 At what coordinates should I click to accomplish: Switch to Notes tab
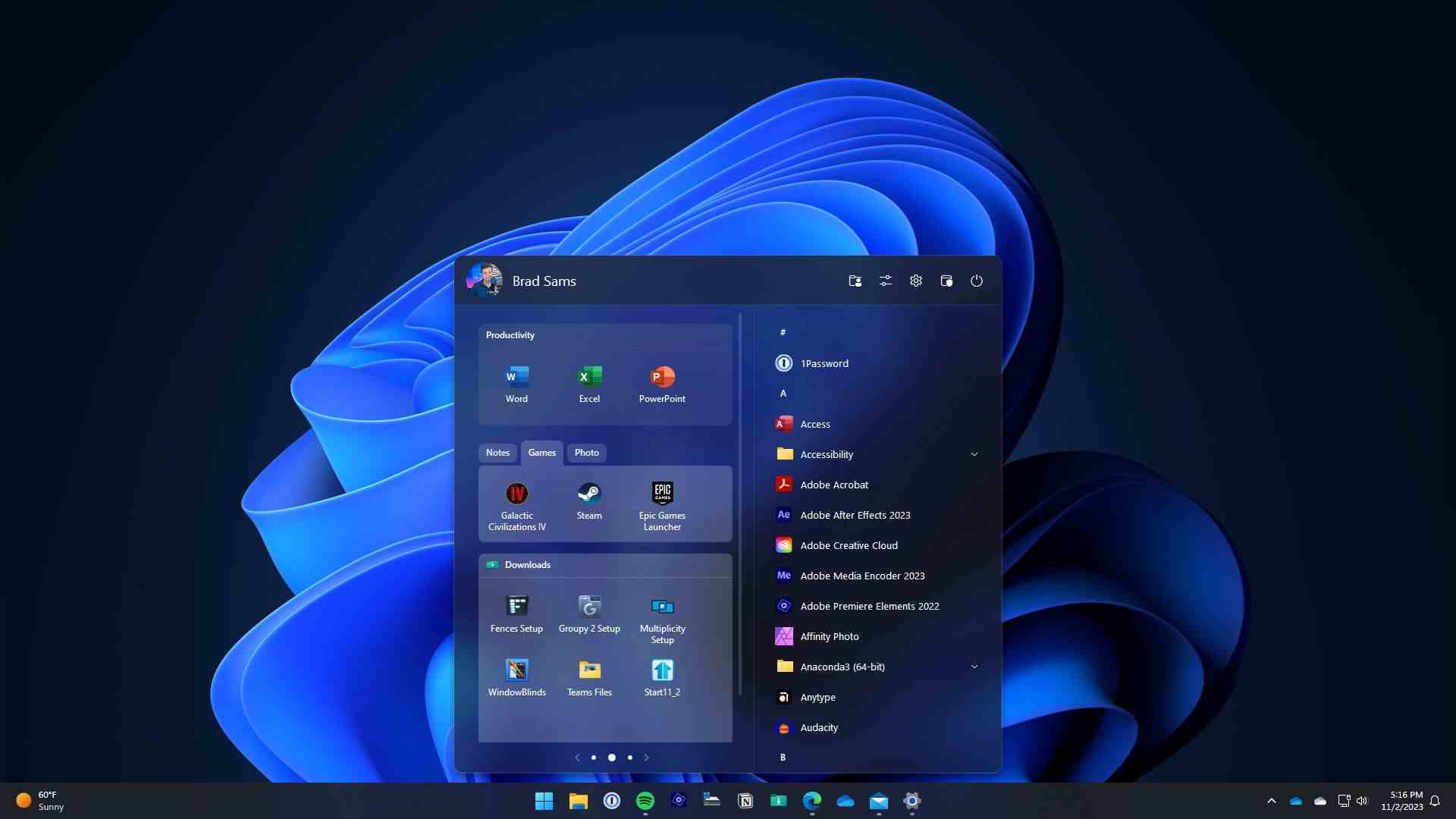[x=497, y=452]
